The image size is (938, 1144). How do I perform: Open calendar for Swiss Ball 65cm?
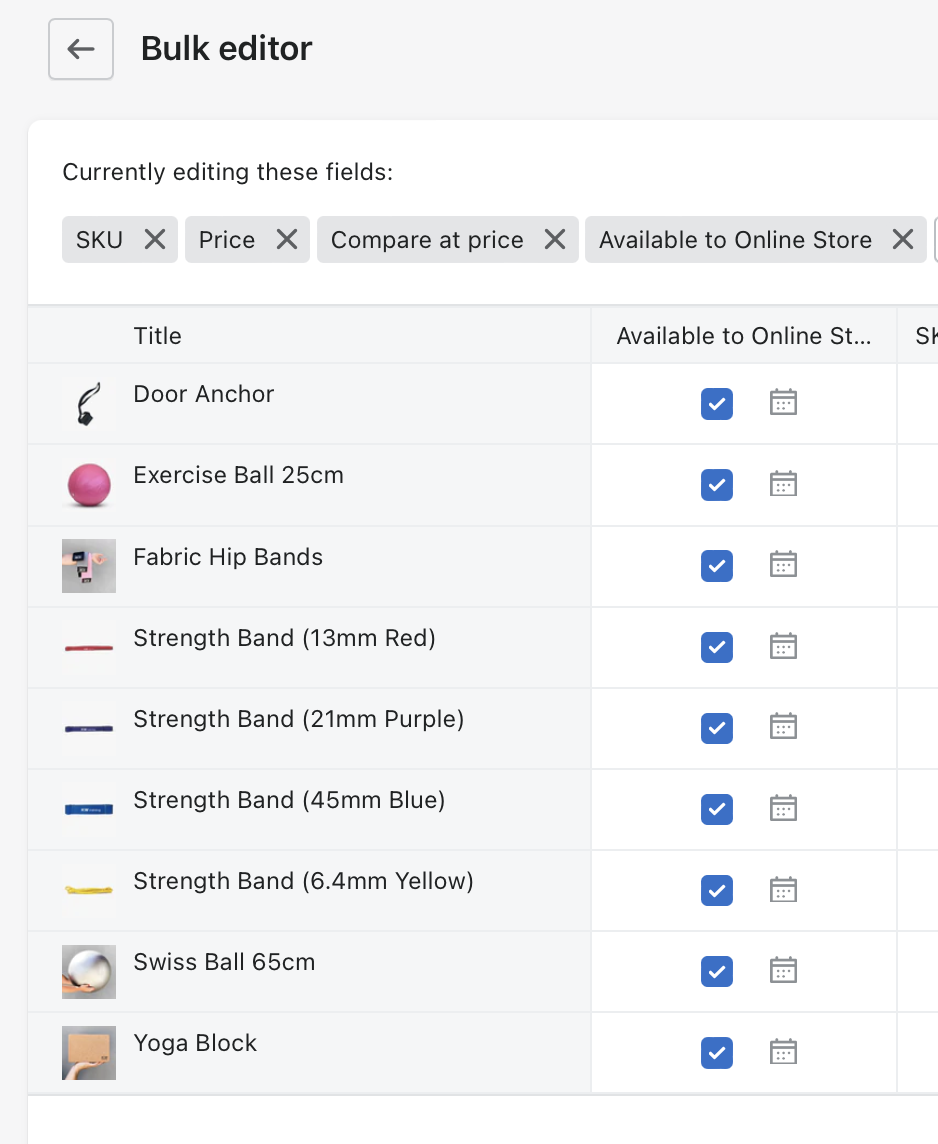(x=783, y=970)
